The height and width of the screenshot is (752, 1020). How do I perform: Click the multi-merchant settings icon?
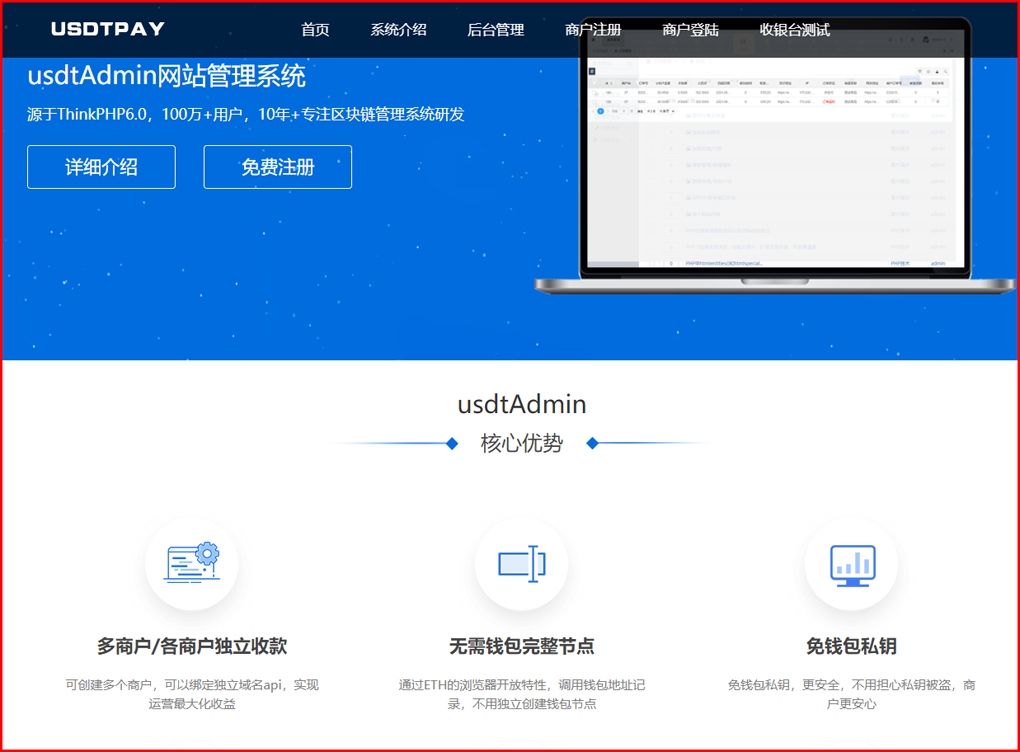click(192, 563)
